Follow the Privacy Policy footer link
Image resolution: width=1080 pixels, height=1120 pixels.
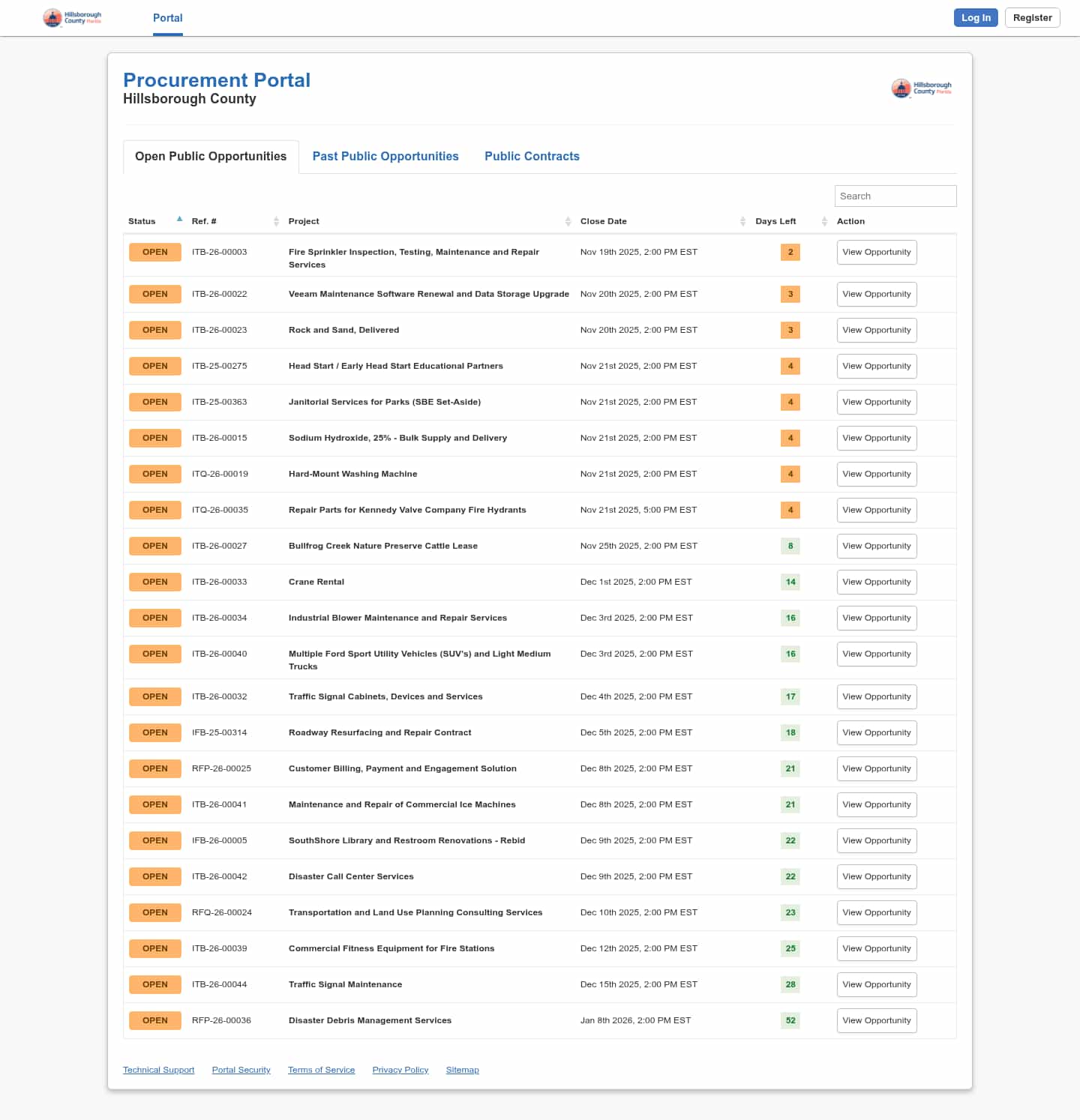point(400,1070)
